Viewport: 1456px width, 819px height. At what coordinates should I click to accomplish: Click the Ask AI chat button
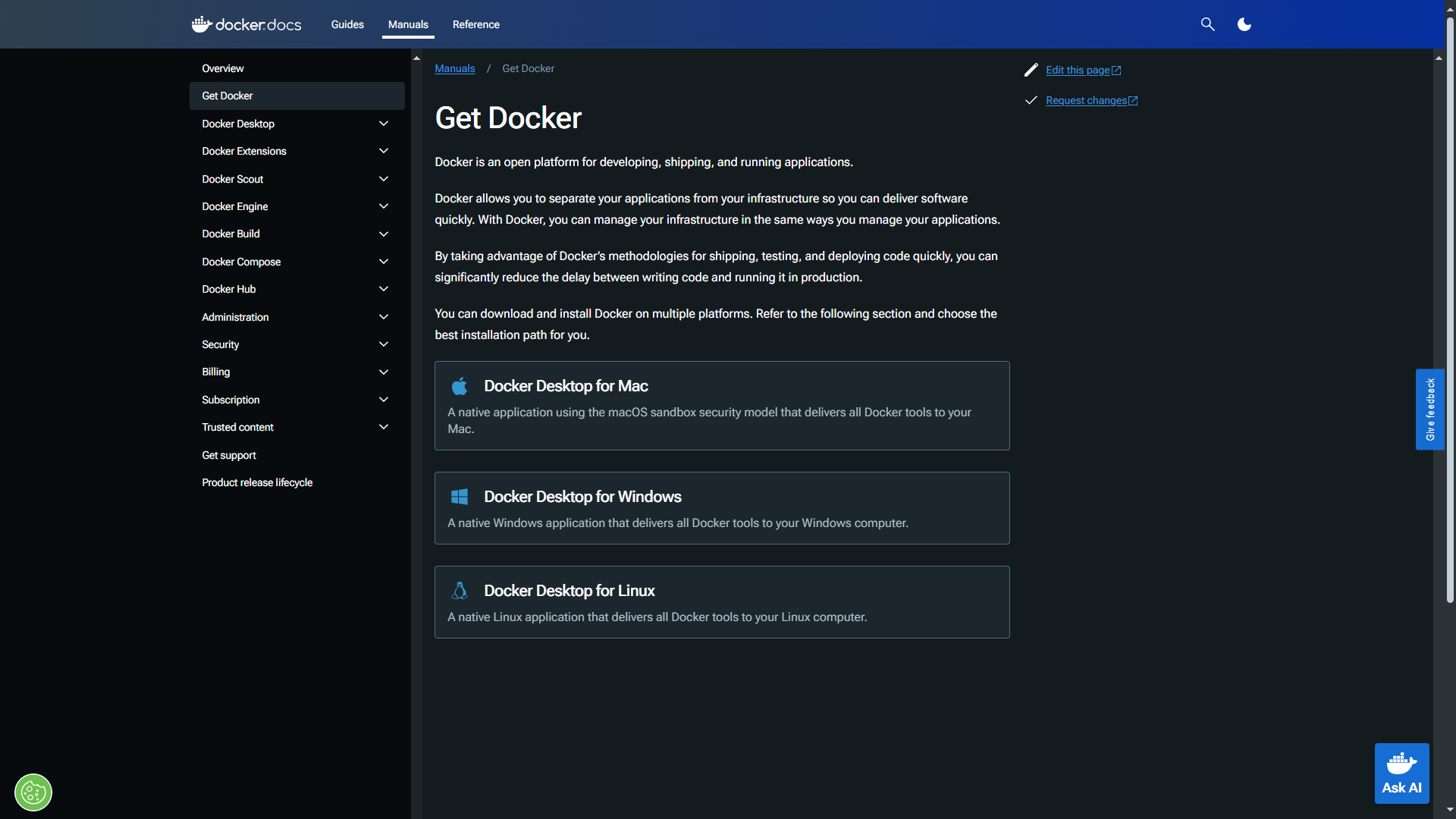point(1402,773)
